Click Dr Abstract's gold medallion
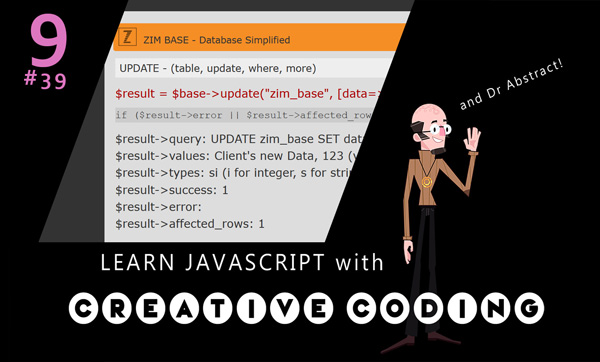 click(x=427, y=181)
